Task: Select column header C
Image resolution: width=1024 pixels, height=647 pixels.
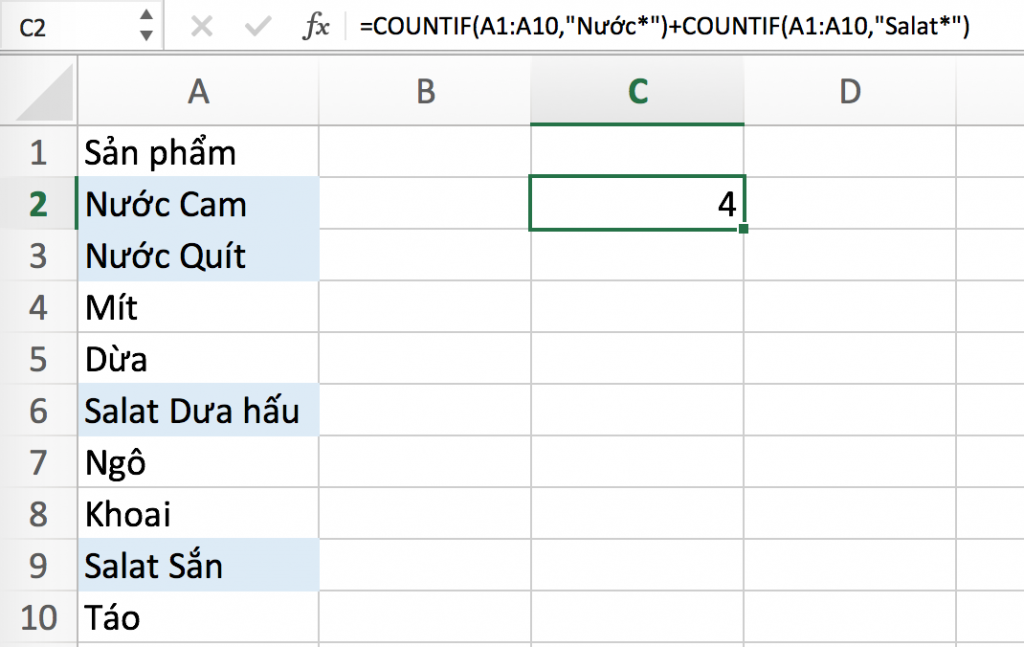Action: coord(637,90)
